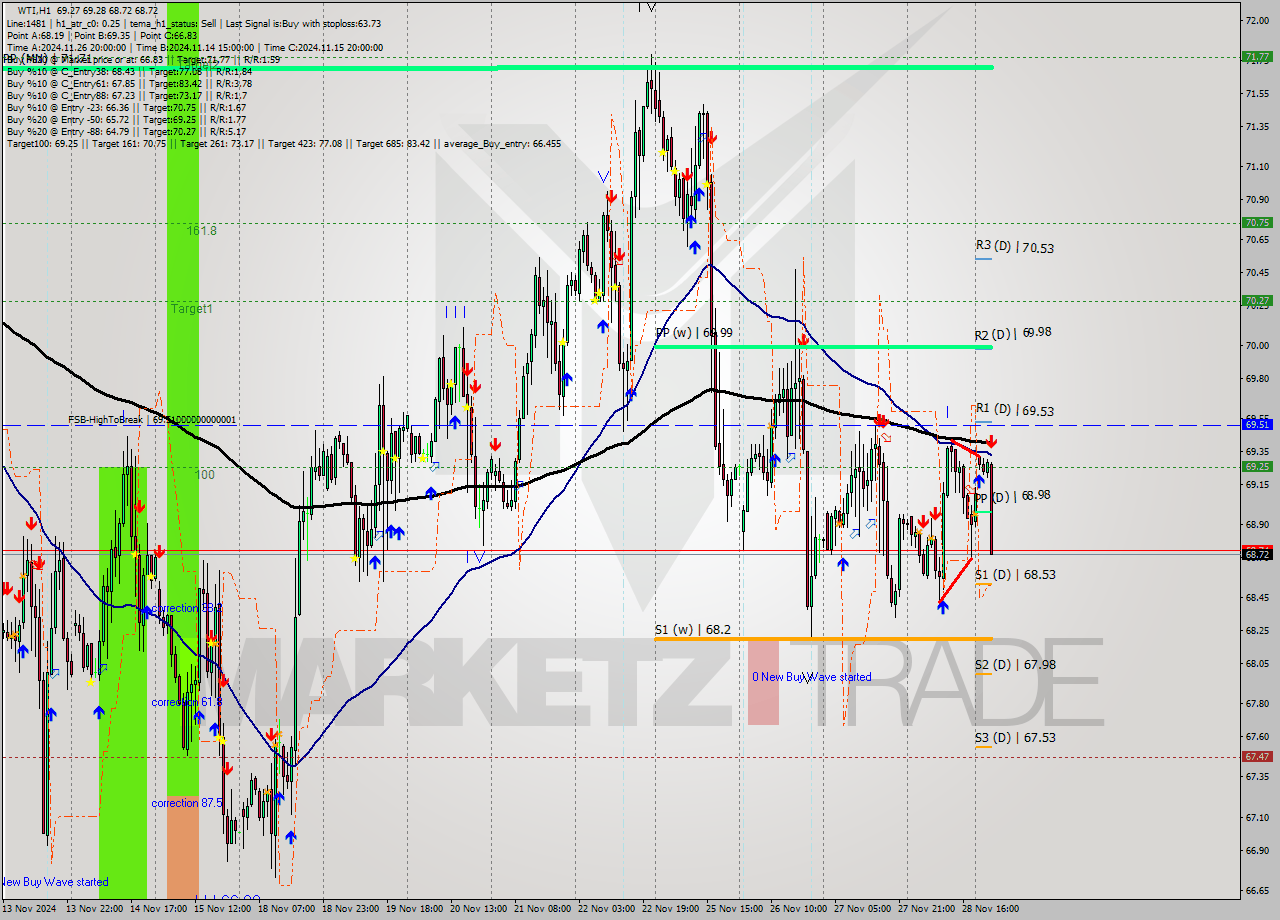Screen dimensions: 1280x920
Task: Click the 161.8 Fibonacci label
Action: pyautogui.click(x=201, y=230)
